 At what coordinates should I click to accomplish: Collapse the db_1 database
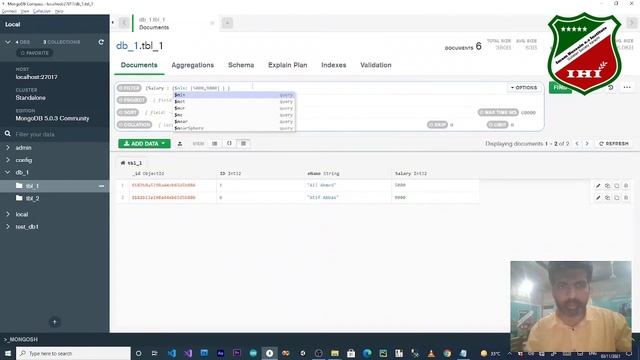coord(8,172)
